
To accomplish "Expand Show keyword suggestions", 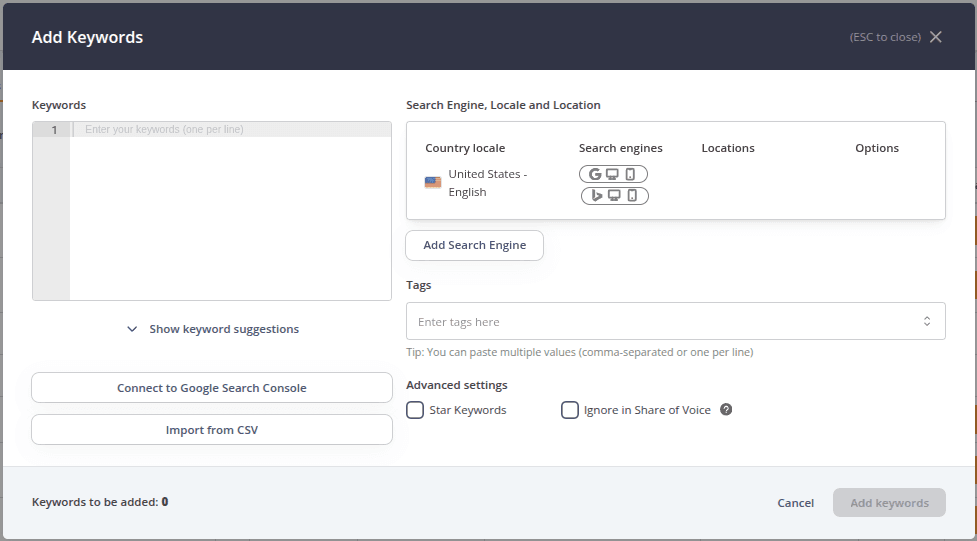I will pos(212,329).
